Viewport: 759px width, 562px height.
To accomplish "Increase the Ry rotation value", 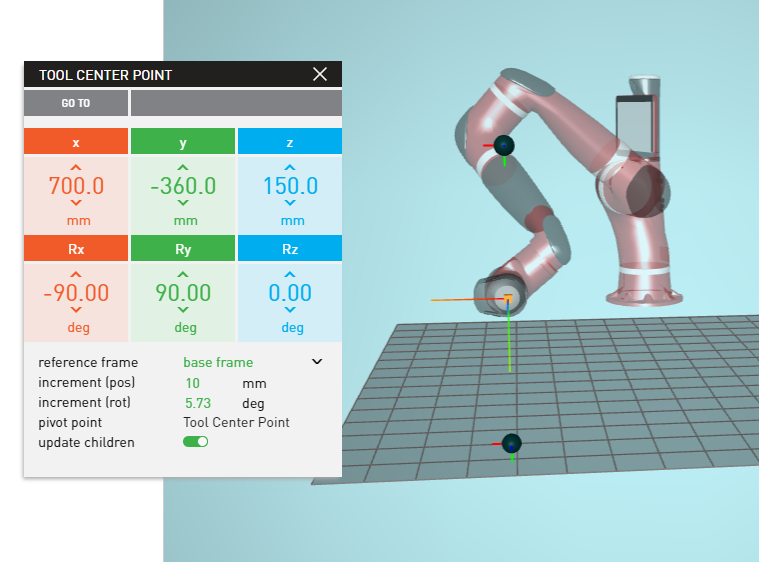I will tap(182, 274).
